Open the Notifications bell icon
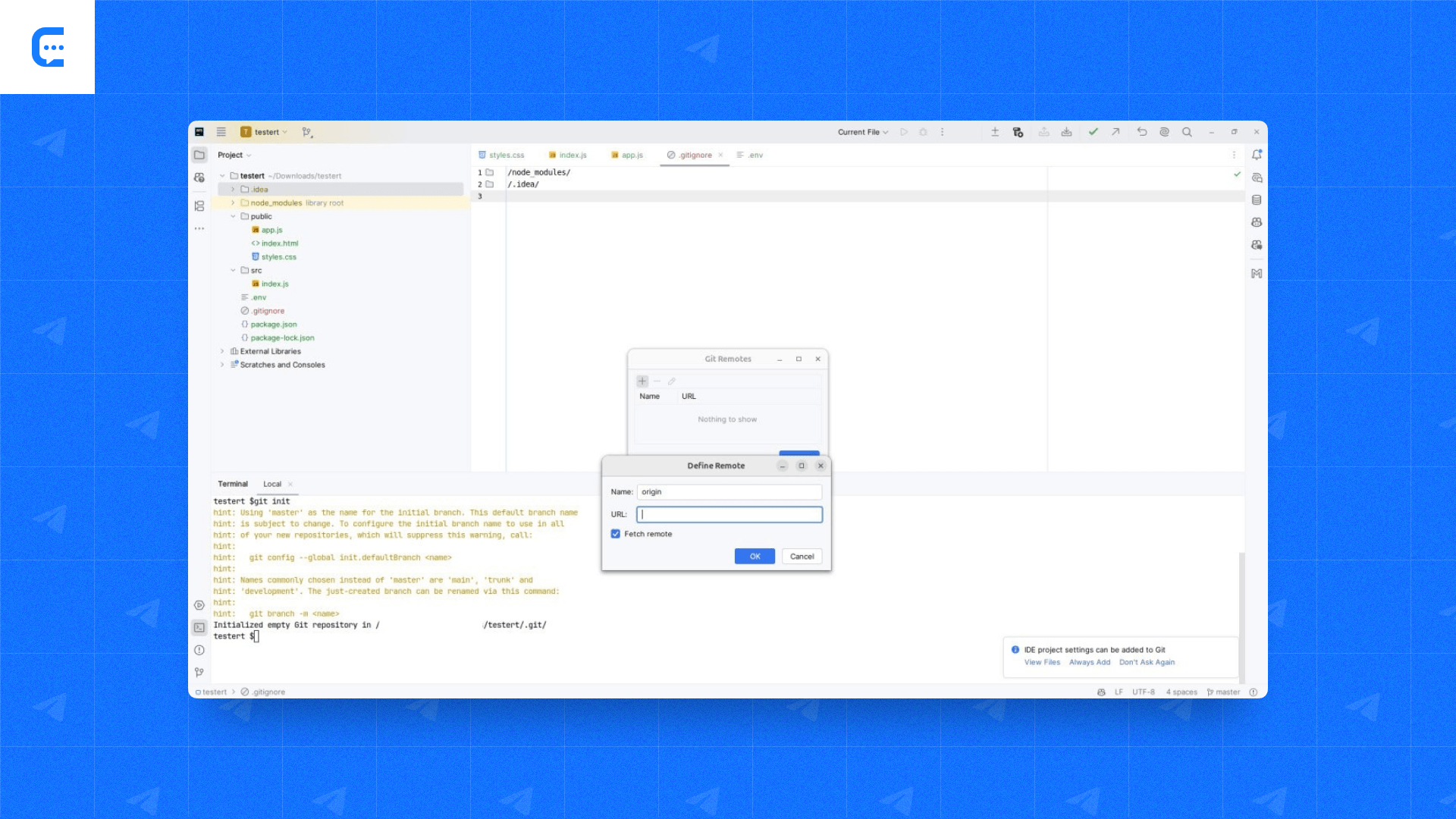Image resolution: width=1456 pixels, height=819 pixels. [1257, 155]
